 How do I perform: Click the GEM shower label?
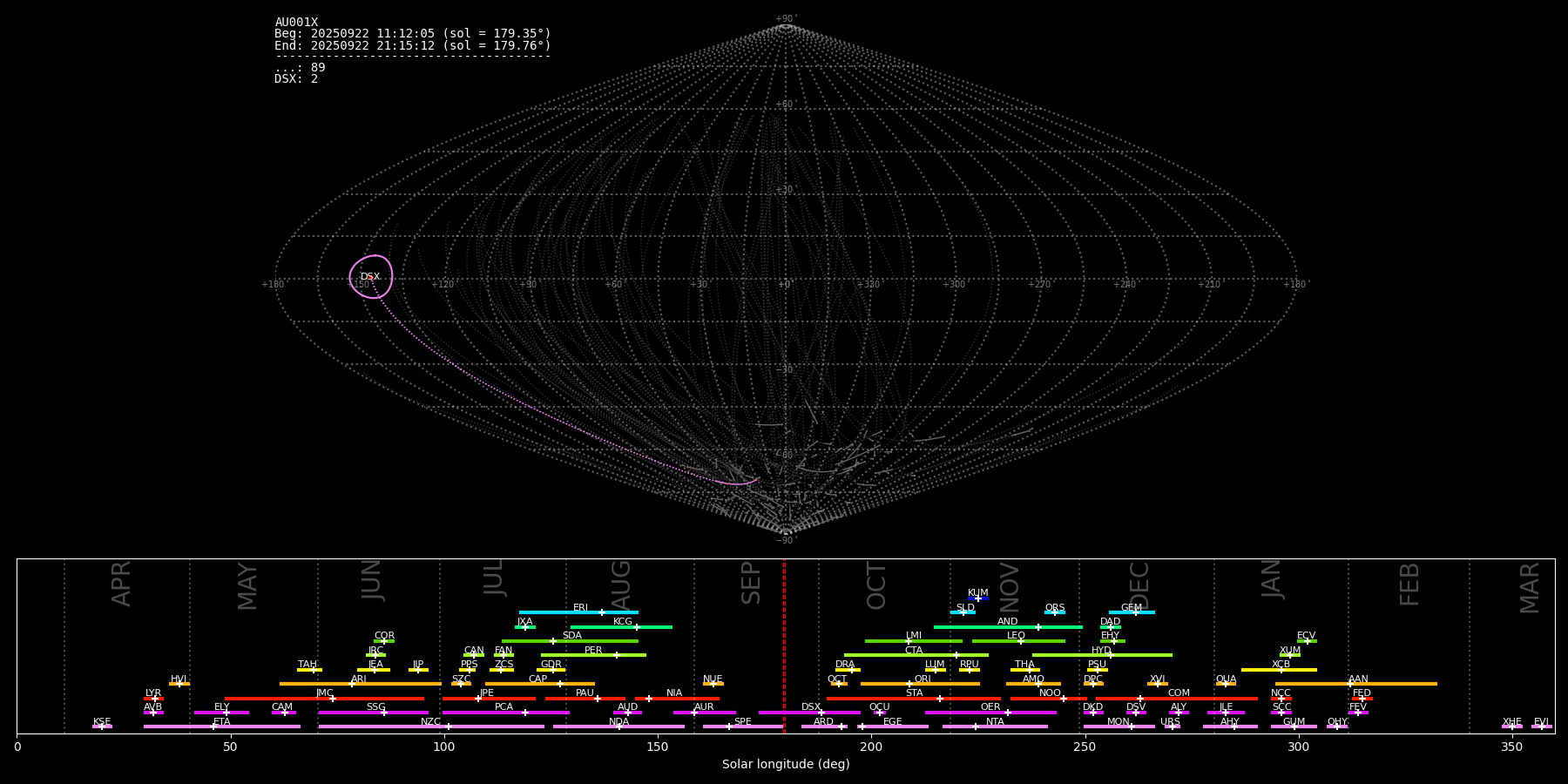(1132, 608)
